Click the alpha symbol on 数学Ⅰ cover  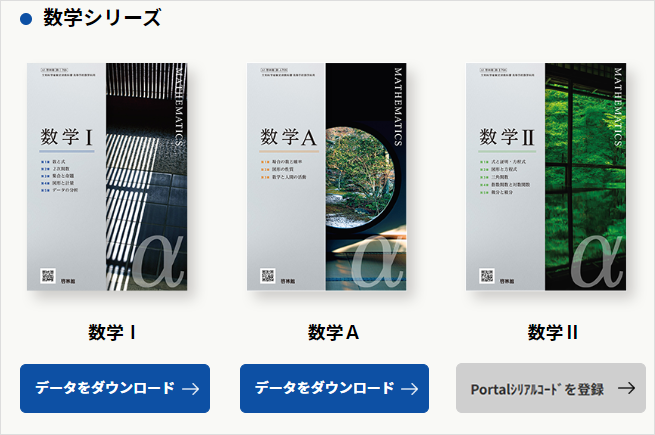point(159,262)
